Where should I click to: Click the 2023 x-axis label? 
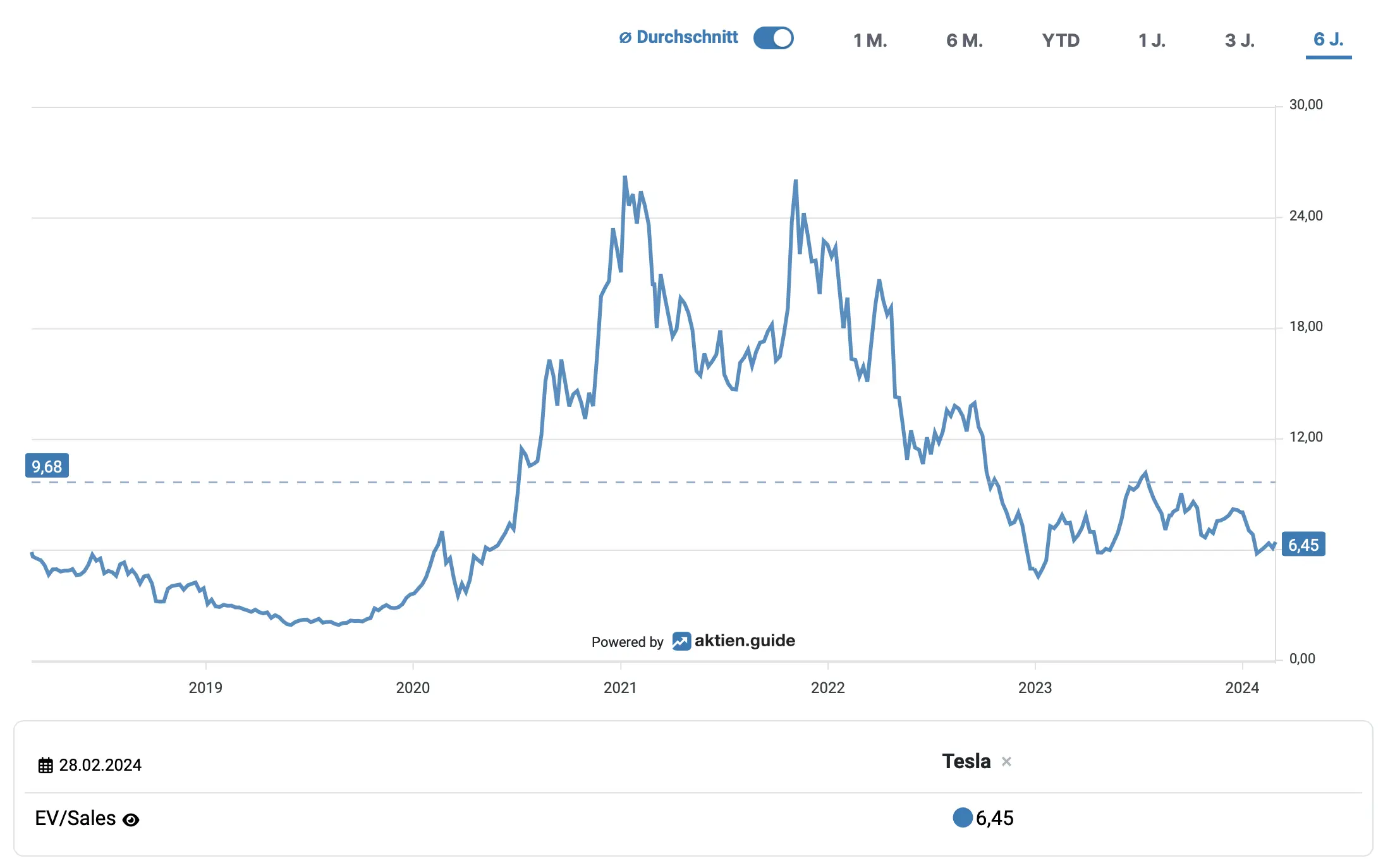pyautogui.click(x=1035, y=687)
